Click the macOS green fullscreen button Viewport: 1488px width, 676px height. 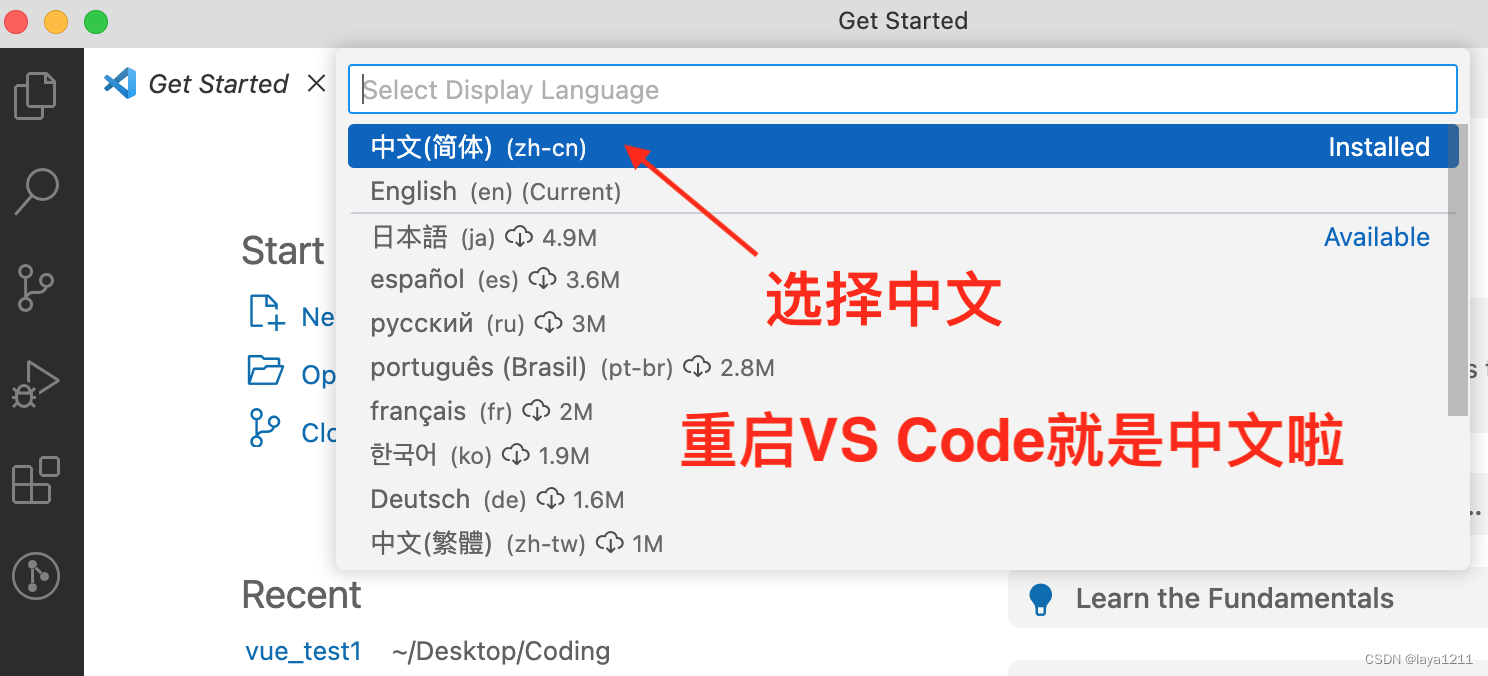(95, 21)
